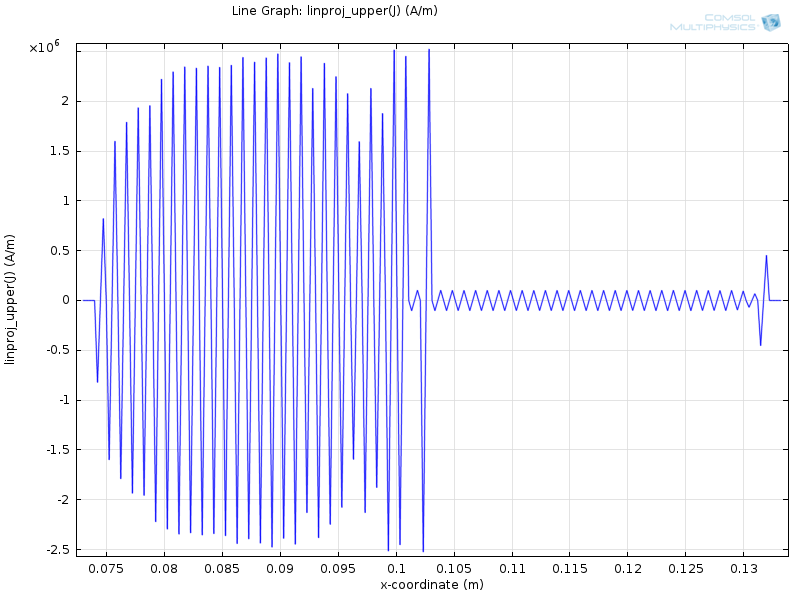Image resolution: width=800 pixels, height=600 pixels.
Task: Click the -1 y-axis tick label
Action: (61, 400)
